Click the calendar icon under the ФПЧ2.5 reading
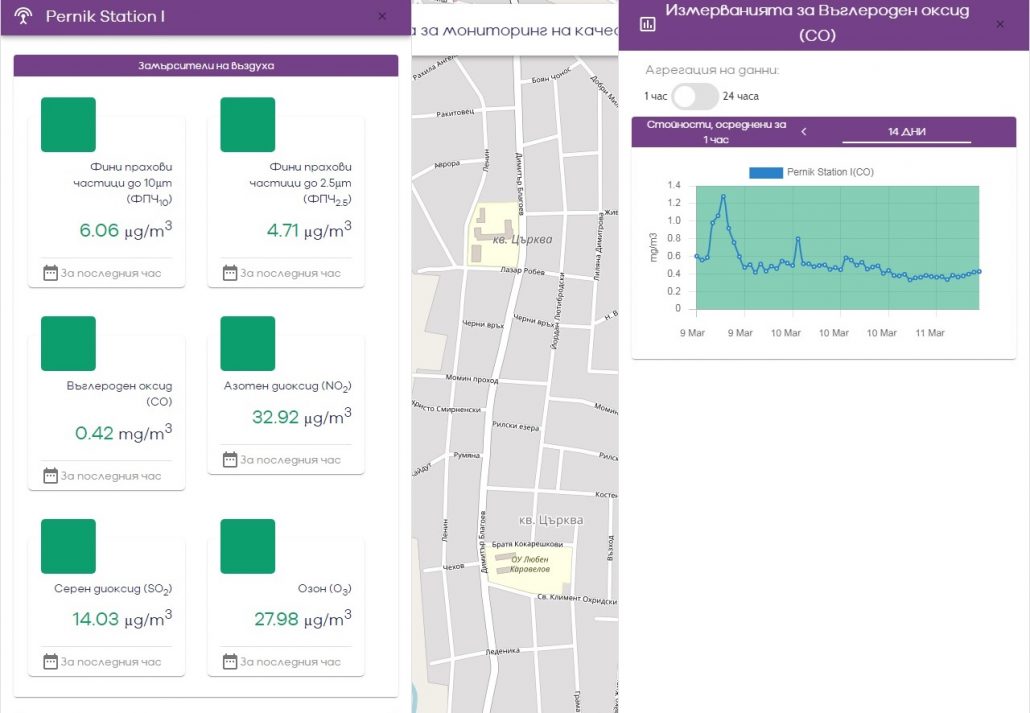The image size is (1030, 713). [230, 273]
